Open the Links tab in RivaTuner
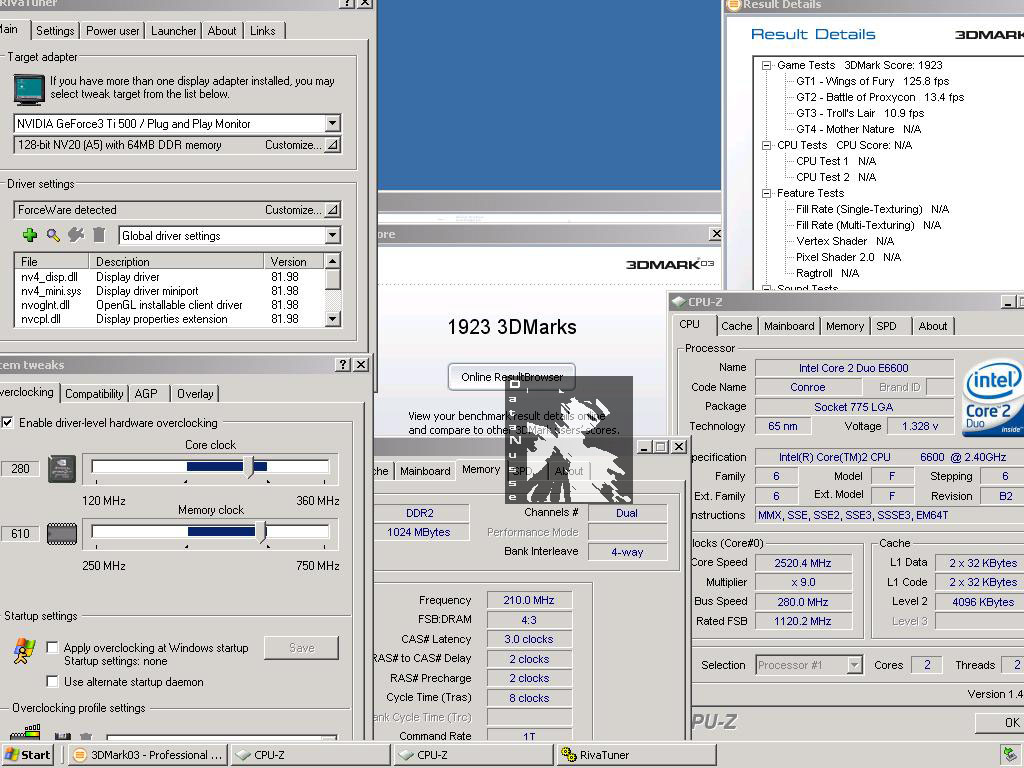 point(263,31)
